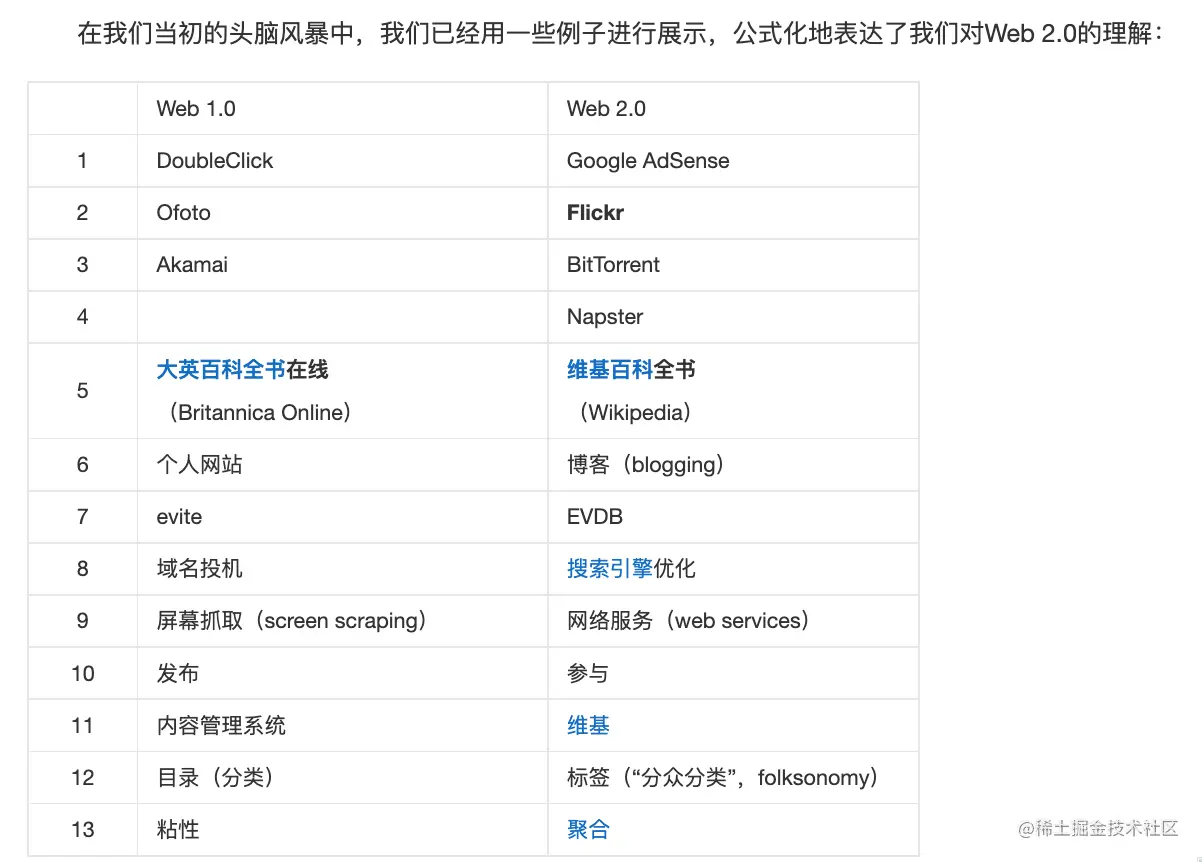Screen dimensions: 1202x862
Task: Open the 维基百科 link in row 5
Action: click(x=610, y=369)
